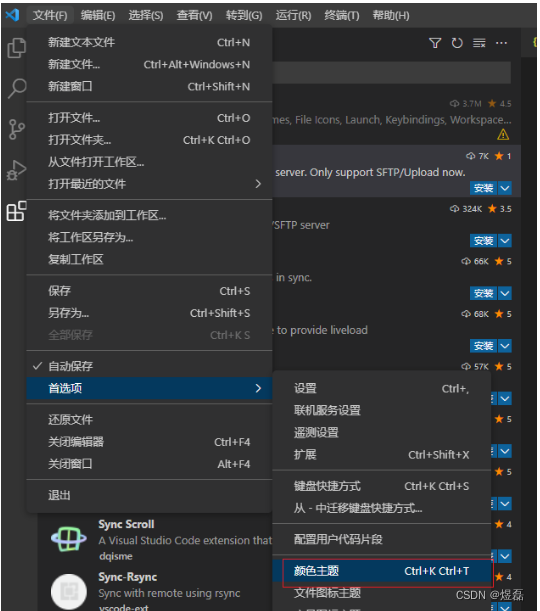The width and height of the screenshot is (540, 611).
Task: Open 联机服务设置 submenu entry
Action: pyautogui.click(x=381, y=410)
